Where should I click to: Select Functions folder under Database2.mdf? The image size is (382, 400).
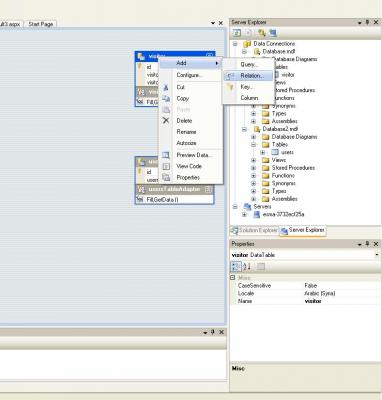tap(283, 175)
